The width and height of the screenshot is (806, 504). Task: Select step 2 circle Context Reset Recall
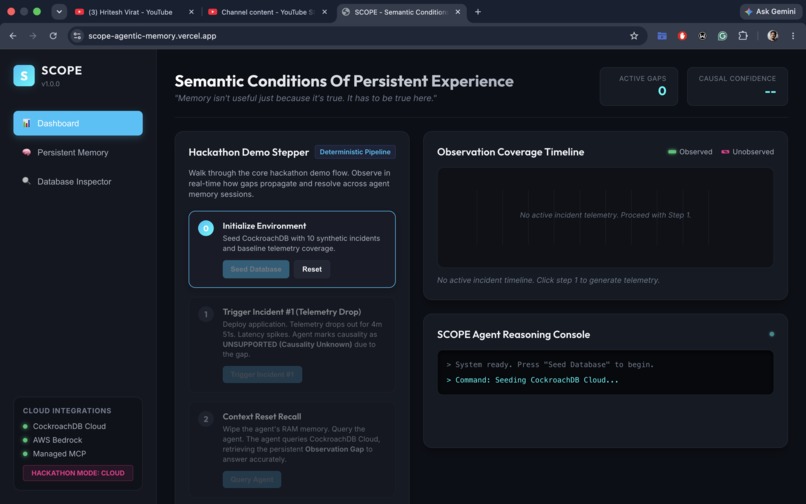[206, 419]
